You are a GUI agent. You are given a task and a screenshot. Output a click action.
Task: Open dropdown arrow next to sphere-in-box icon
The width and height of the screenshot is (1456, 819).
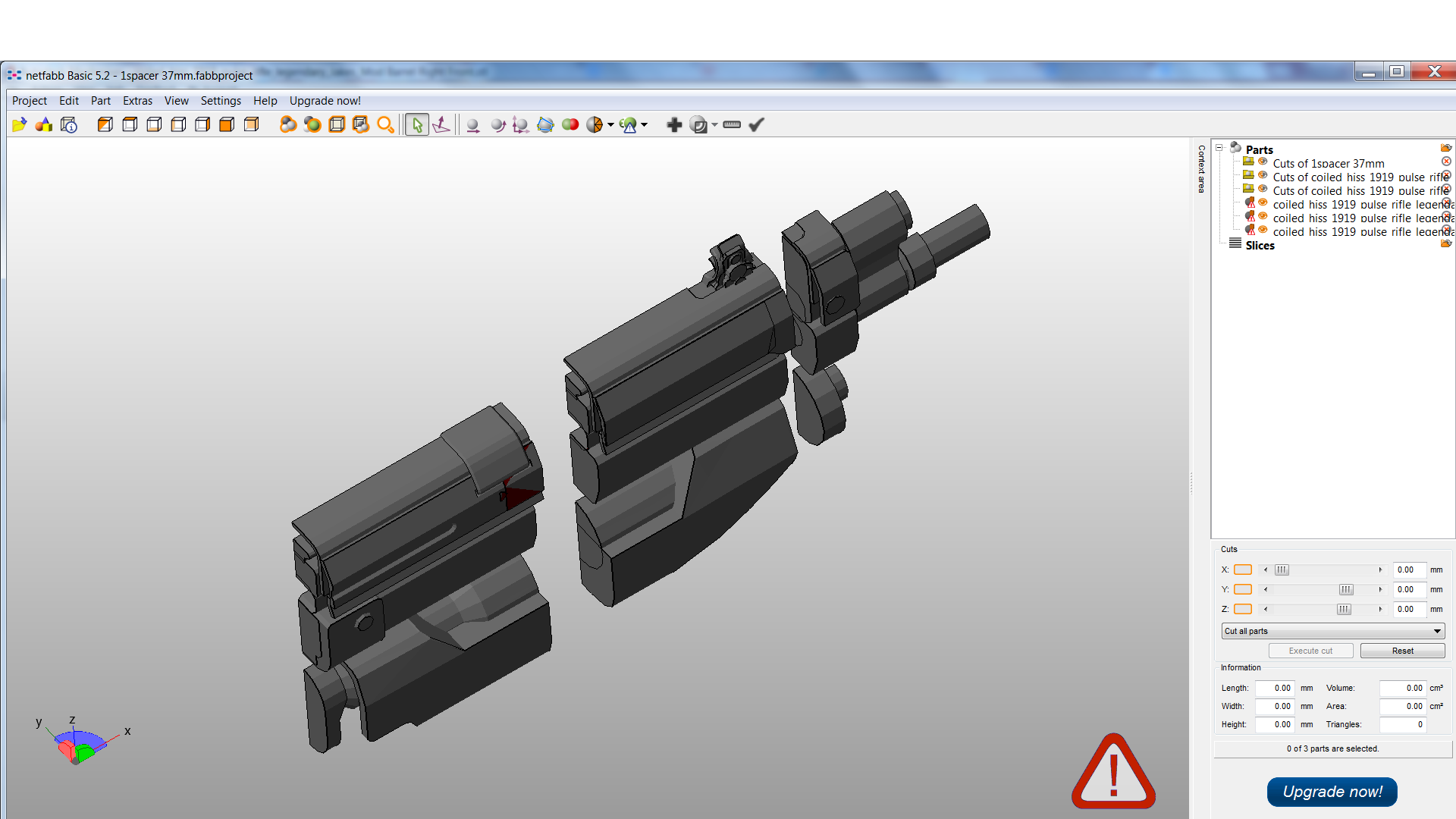[714, 125]
